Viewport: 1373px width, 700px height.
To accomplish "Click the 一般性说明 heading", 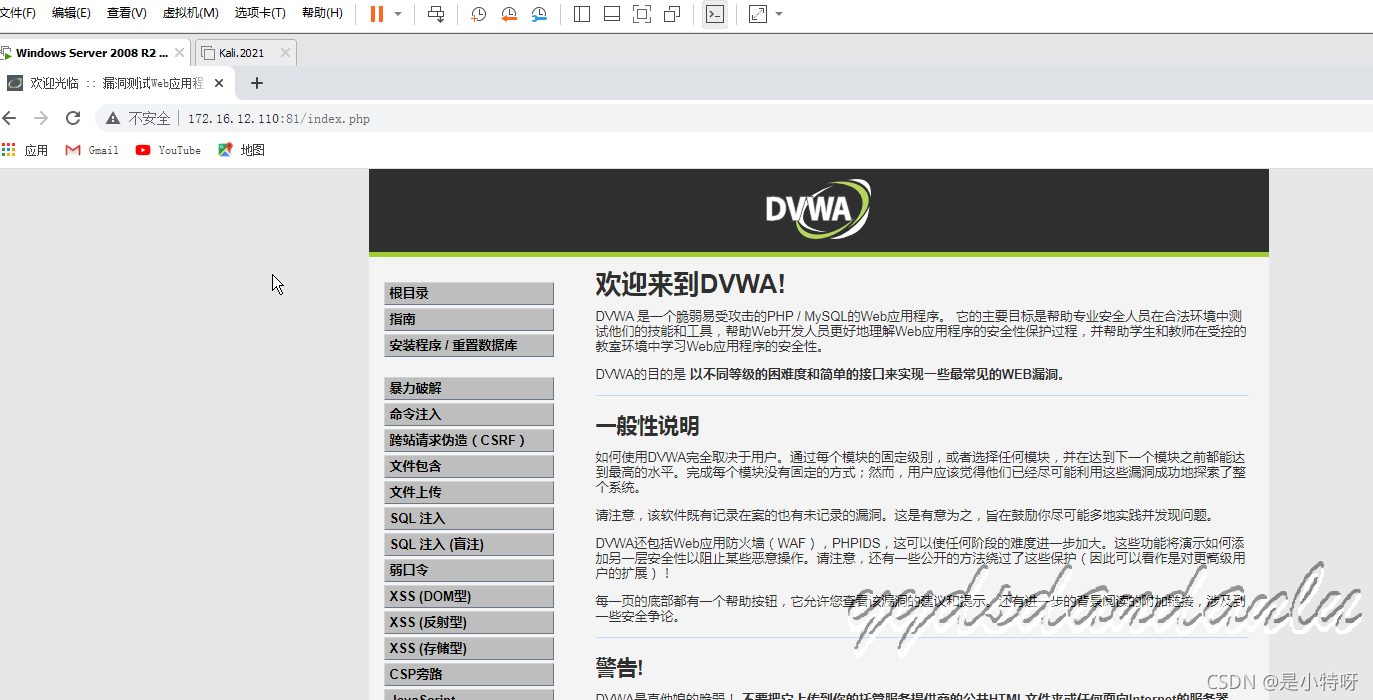I will (x=647, y=426).
